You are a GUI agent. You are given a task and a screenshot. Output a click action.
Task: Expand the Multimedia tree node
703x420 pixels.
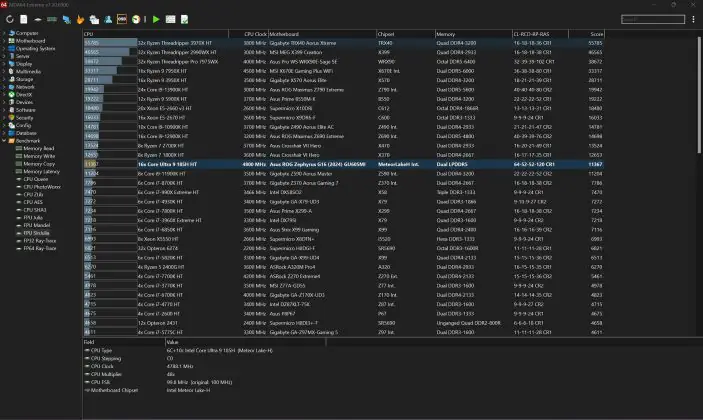click(x=4, y=71)
